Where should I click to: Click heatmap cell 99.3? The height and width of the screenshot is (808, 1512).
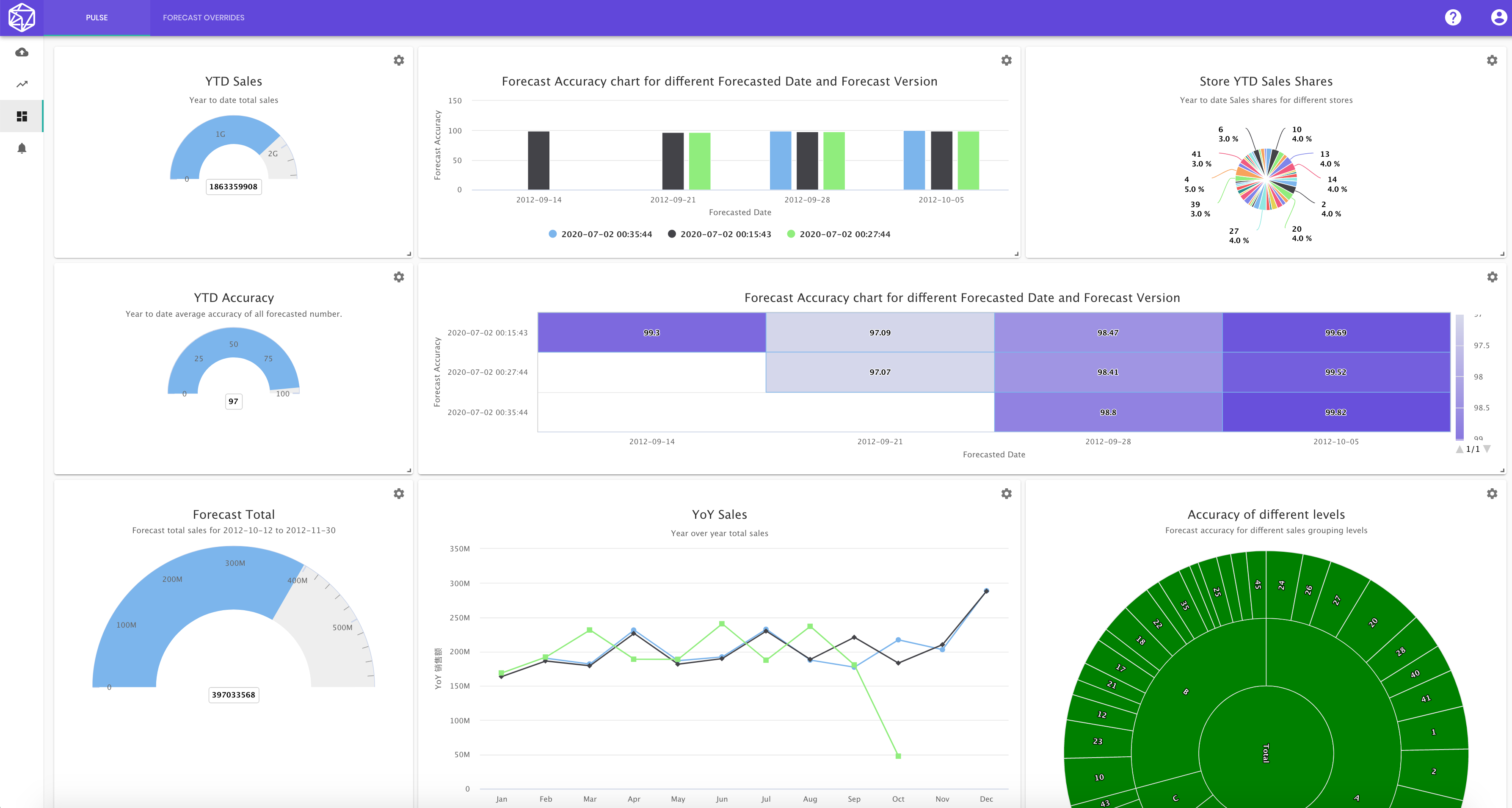pyautogui.click(x=651, y=332)
